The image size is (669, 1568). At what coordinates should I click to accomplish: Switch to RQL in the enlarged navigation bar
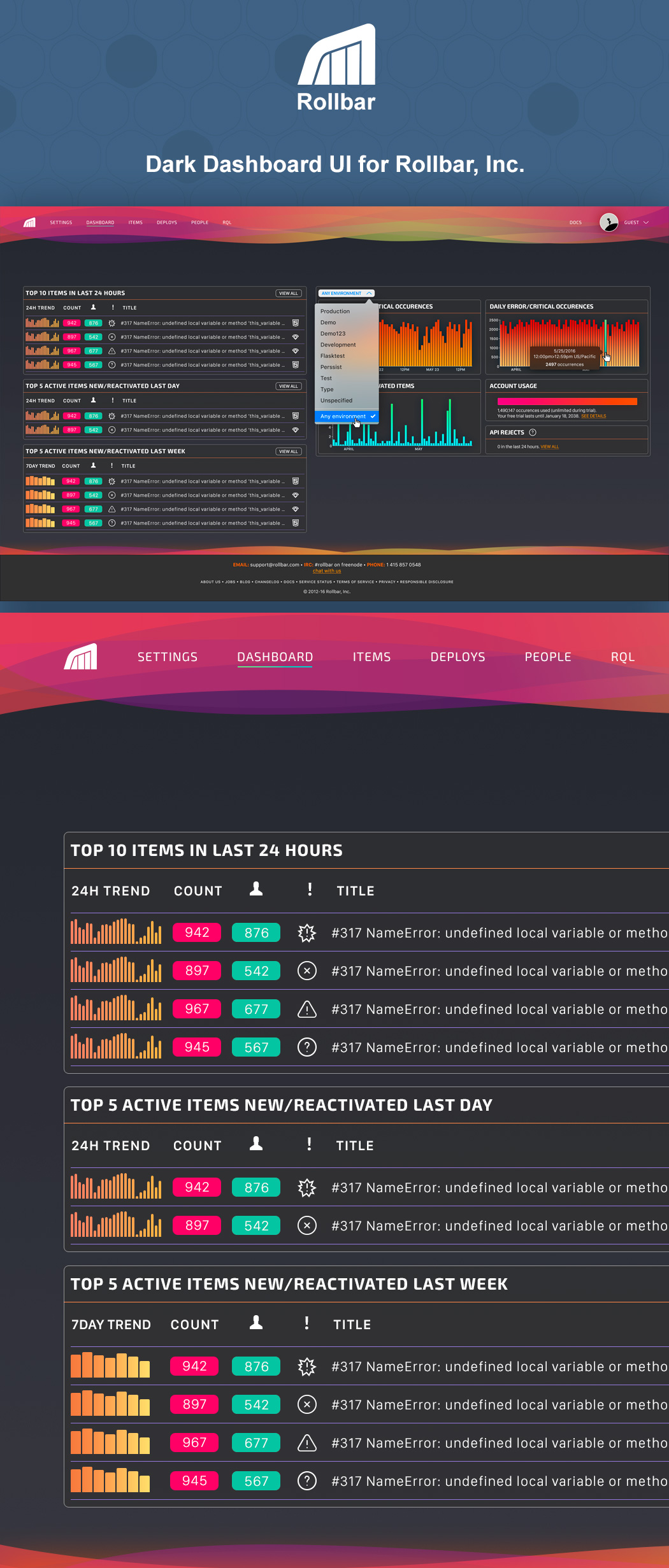622,657
